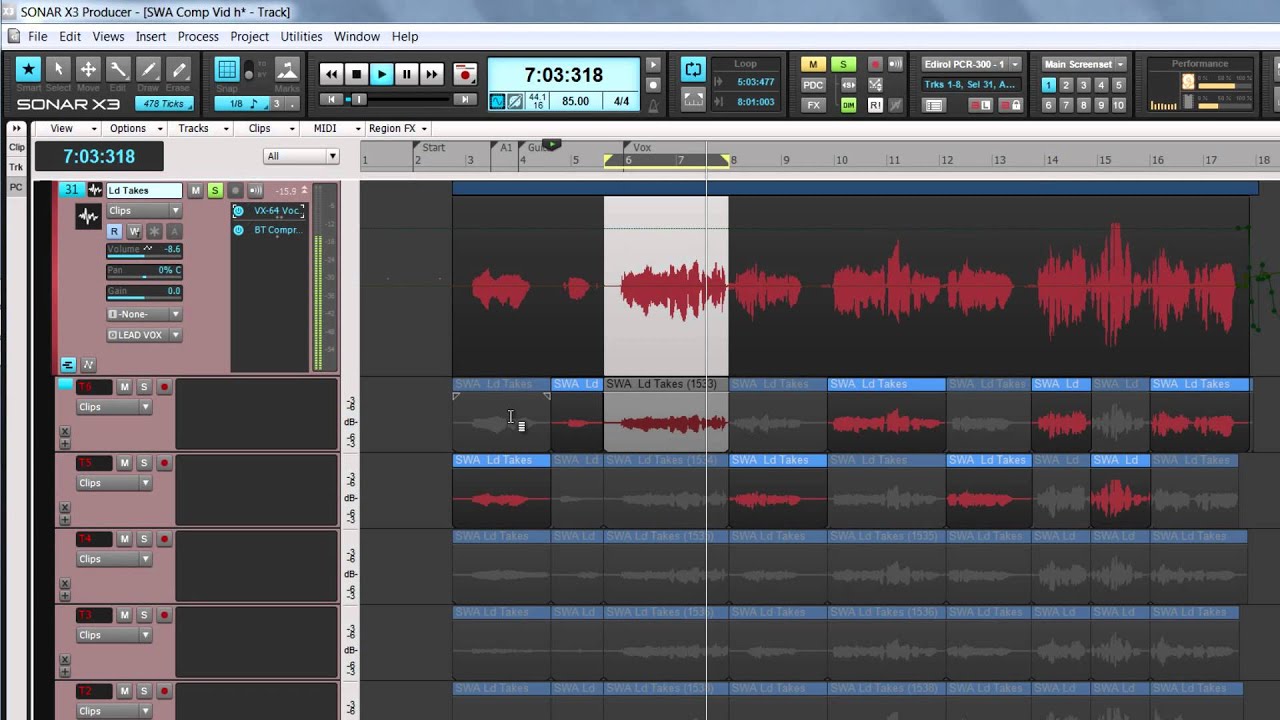Toggle the PDC override button
The width and height of the screenshot is (1280, 720).
point(813,85)
